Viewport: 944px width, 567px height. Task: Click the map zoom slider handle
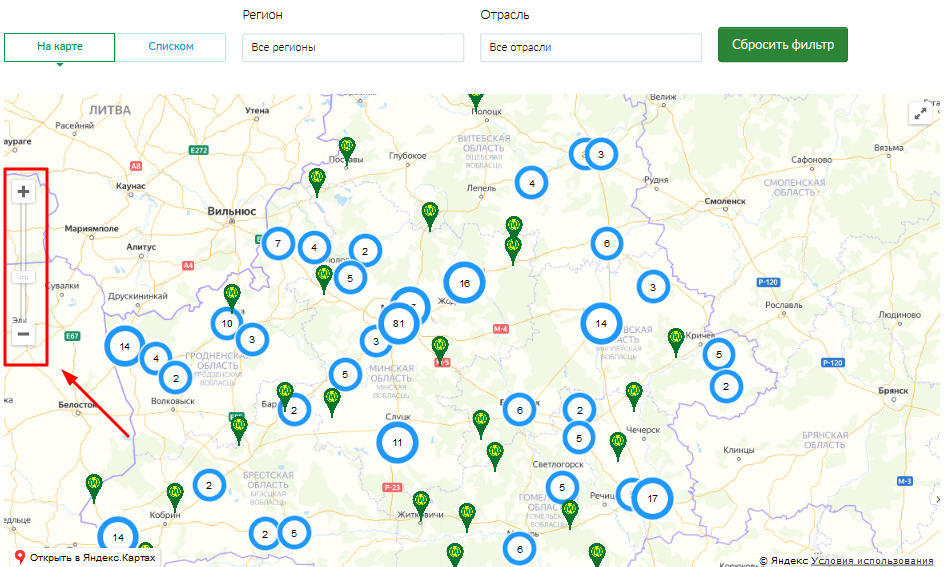click(24, 276)
